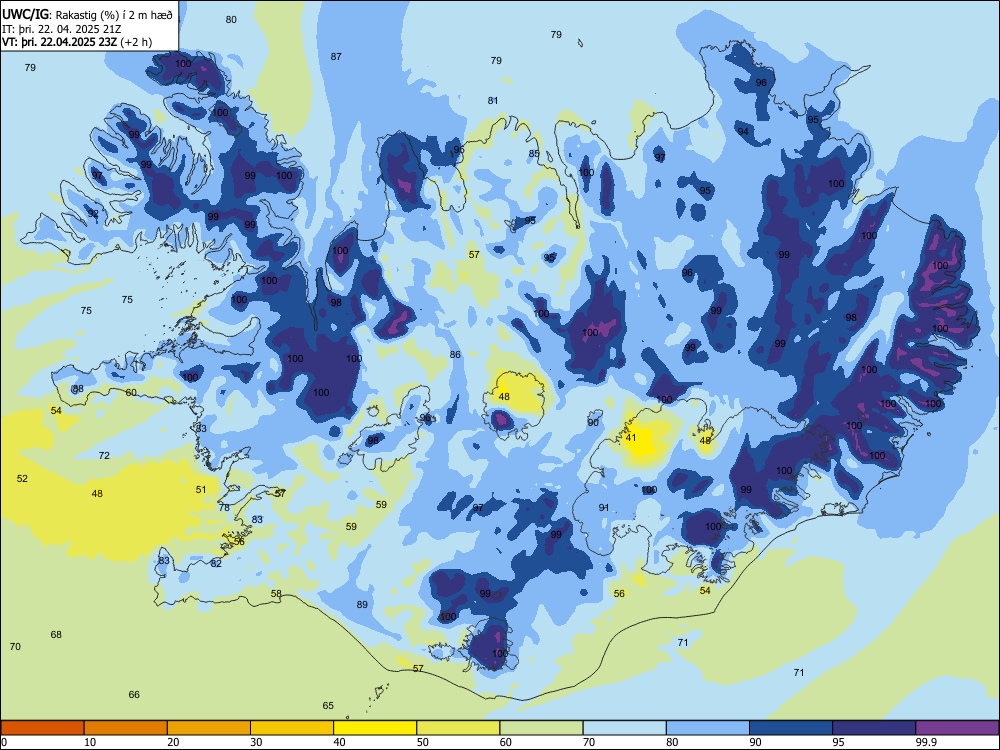The height and width of the screenshot is (750, 1000).
Task: Click the legend tick label '99.9'
Action: [x=926, y=742]
